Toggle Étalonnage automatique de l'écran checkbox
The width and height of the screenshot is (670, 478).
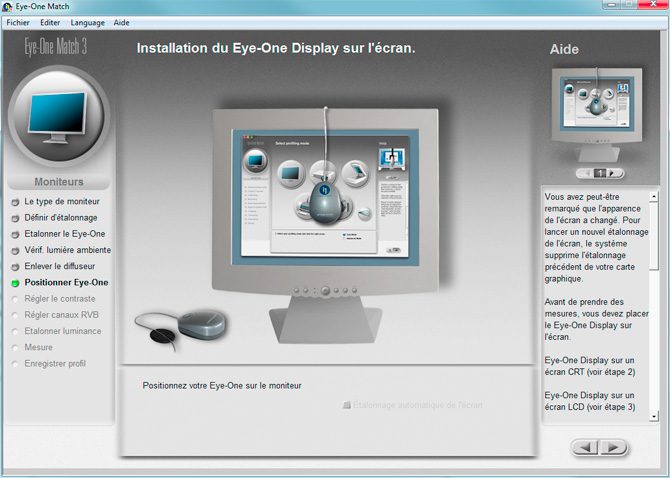[x=347, y=405]
